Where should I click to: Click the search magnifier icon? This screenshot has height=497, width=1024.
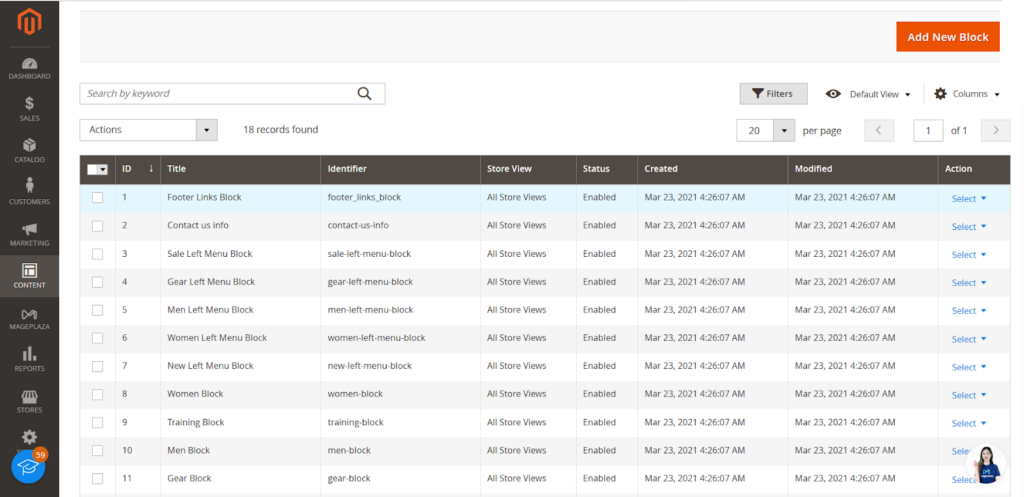[364, 93]
